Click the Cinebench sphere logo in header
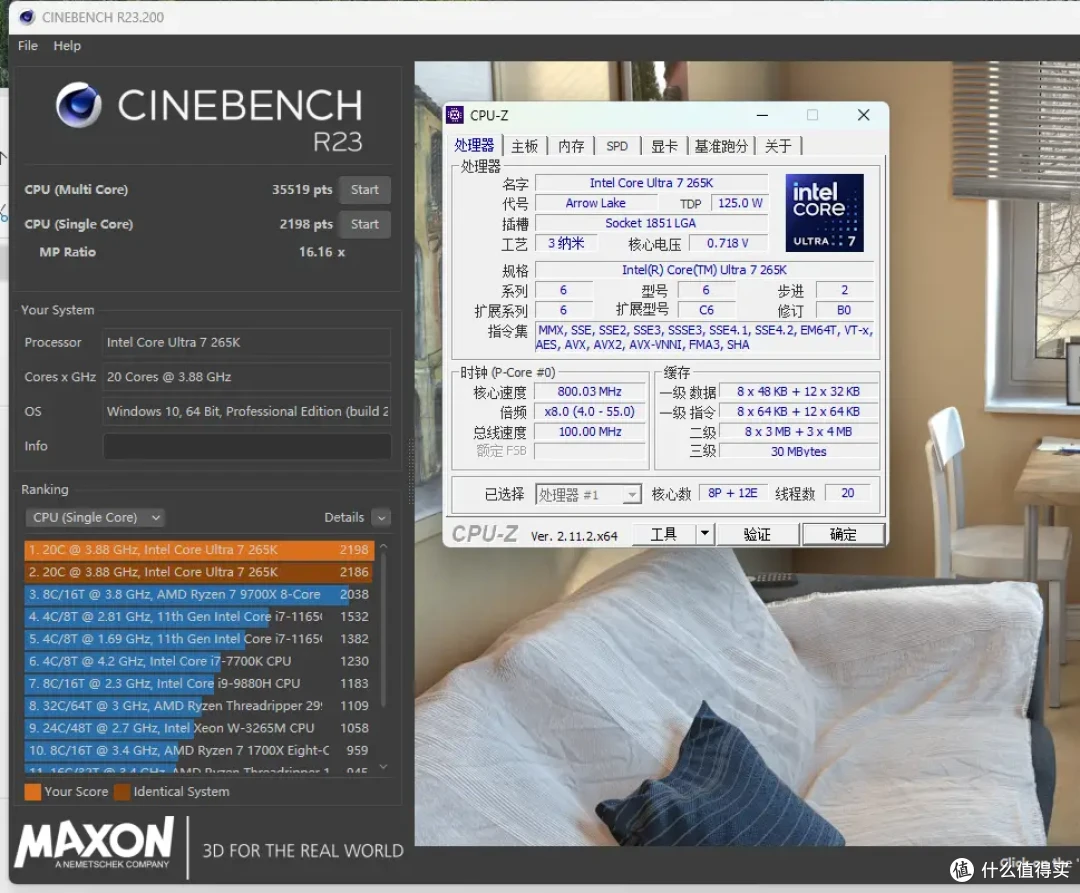 pyautogui.click(x=79, y=105)
